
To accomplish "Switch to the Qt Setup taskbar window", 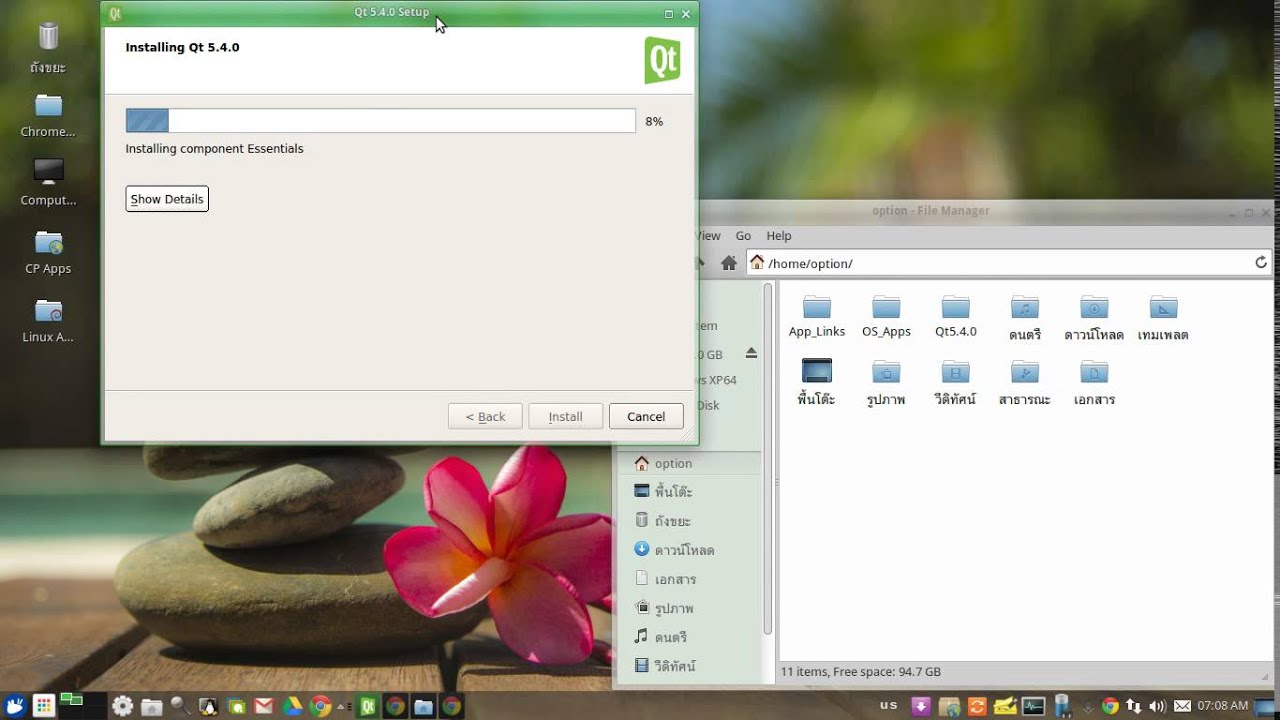I will pos(368,706).
